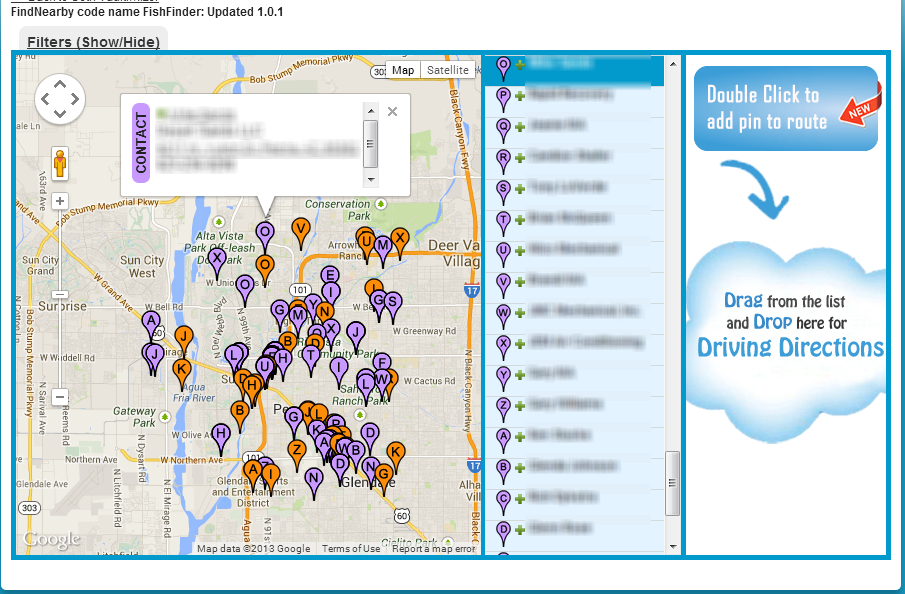The image size is (905, 594).
Task: Pan the map right with arrow control
Action: pos(75,99)
